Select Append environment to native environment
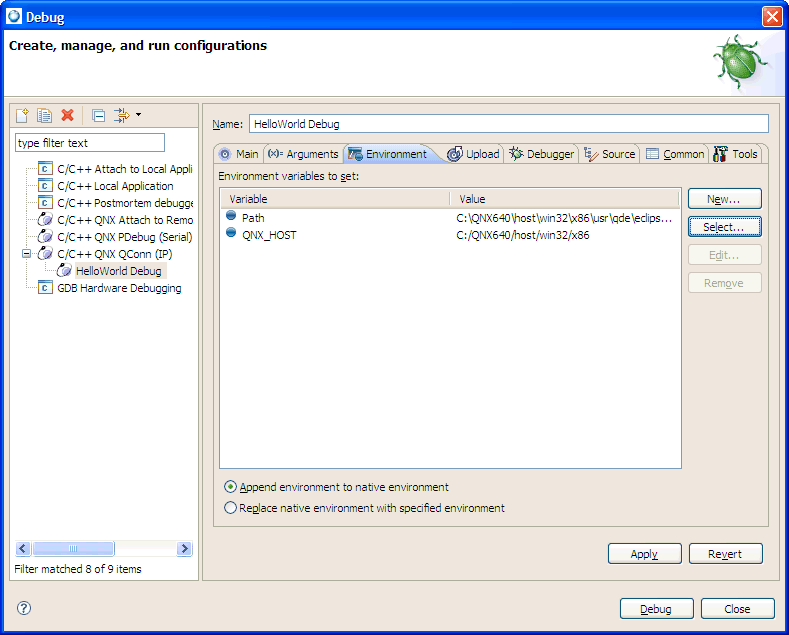 [231, 487]
